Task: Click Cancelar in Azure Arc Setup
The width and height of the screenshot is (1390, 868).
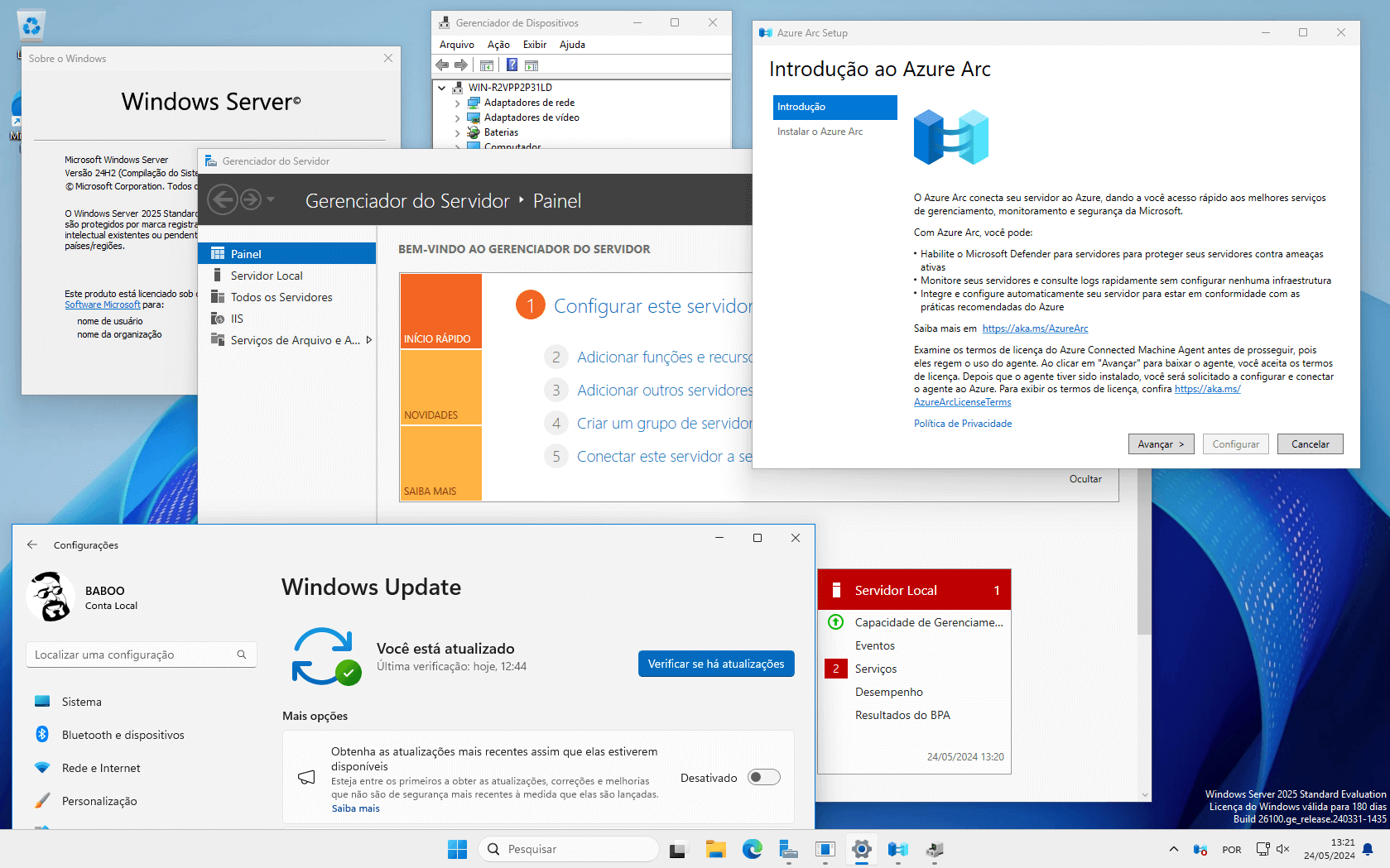Action: click(1310, 444)
